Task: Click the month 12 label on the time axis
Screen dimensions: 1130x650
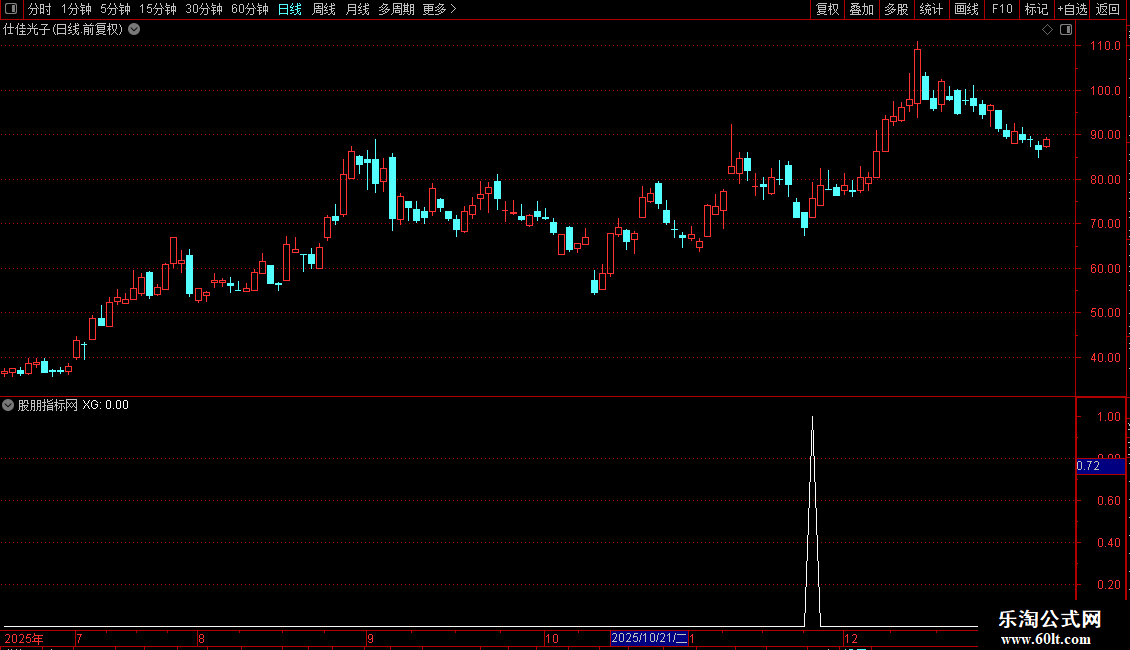Action: click(x=851, y=639)
